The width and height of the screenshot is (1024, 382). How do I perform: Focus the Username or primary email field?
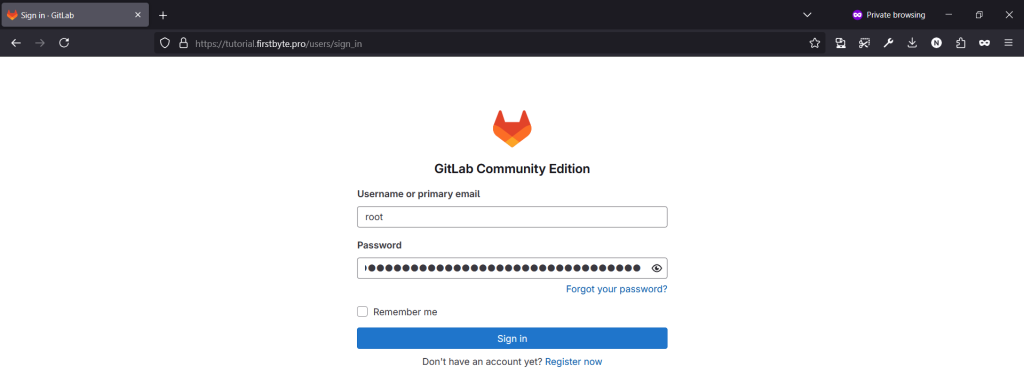click(x=512, y=217)
